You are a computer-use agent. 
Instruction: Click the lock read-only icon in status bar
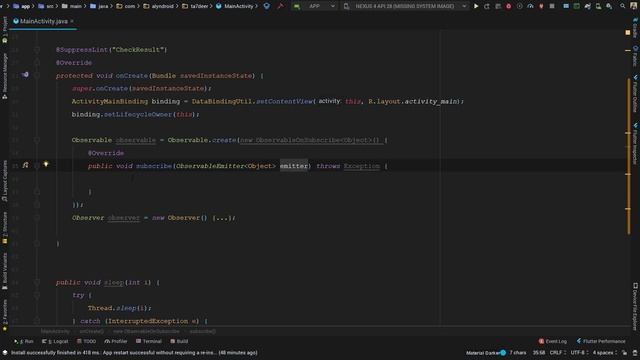click(624, 353)
